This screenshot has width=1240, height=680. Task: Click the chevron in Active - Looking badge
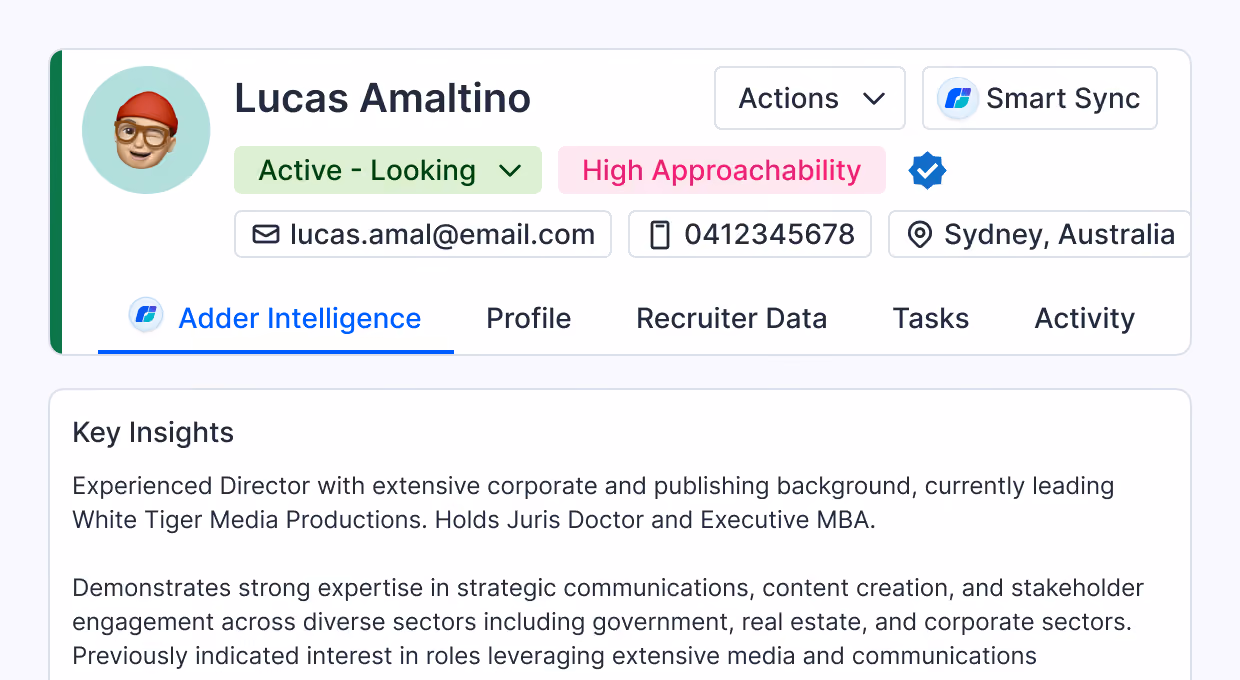[x=510, y=171]
